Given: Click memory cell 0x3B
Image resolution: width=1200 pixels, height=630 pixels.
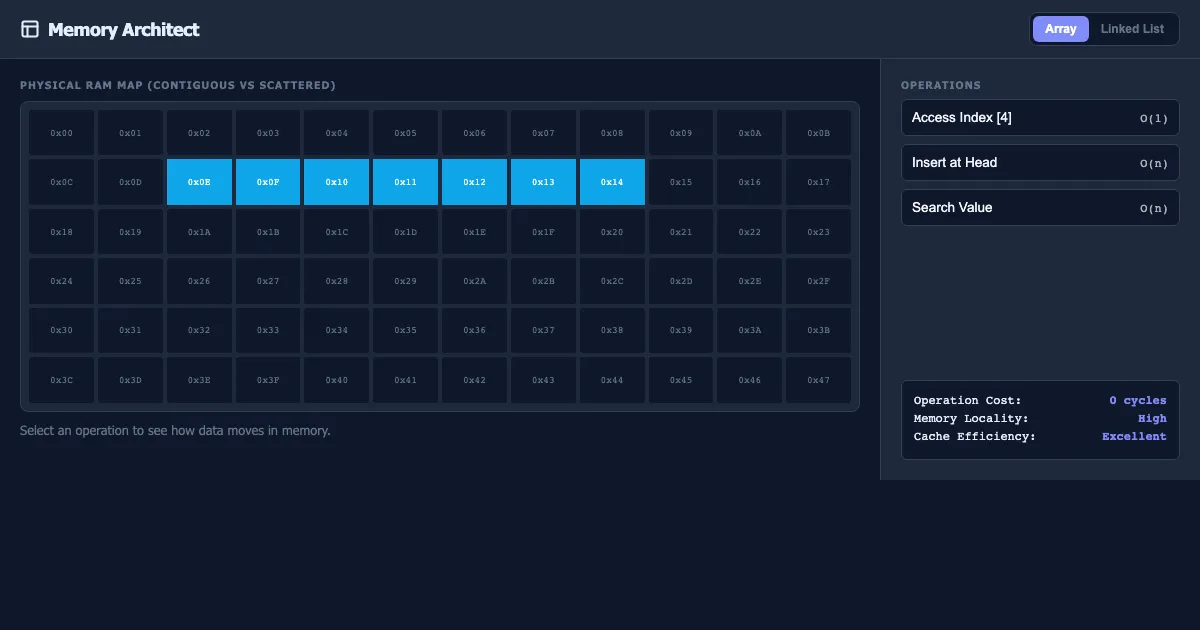Looking at the screenshot, I should pyautogui.click(x=818, y=330).
